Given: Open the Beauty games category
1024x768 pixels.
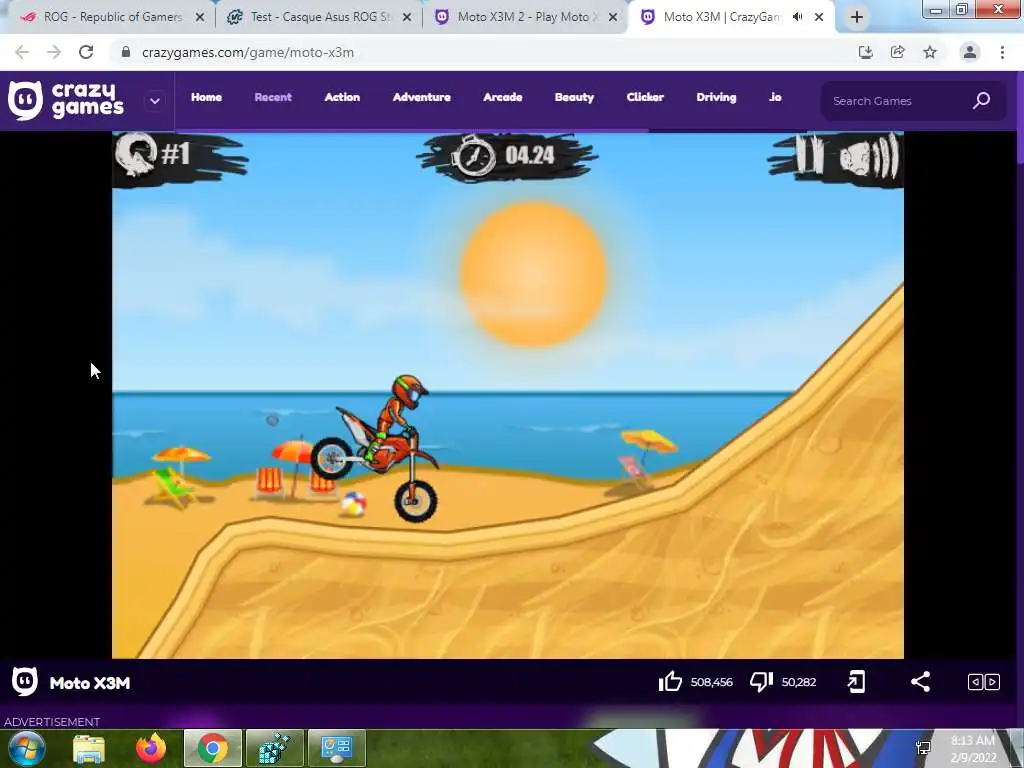Looking at the screenshot, I should [x=575, y=97].
